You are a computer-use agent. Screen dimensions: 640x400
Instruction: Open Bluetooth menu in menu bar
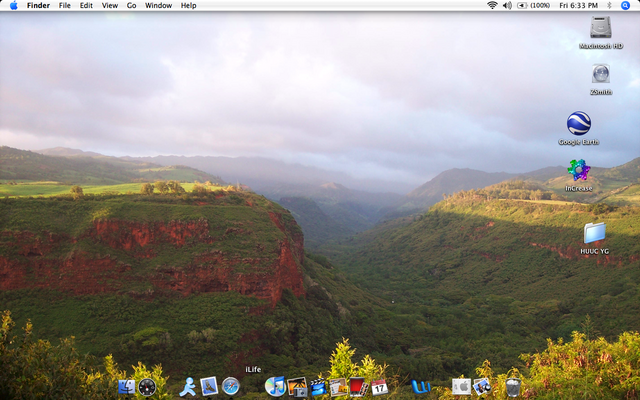[609, 5]
